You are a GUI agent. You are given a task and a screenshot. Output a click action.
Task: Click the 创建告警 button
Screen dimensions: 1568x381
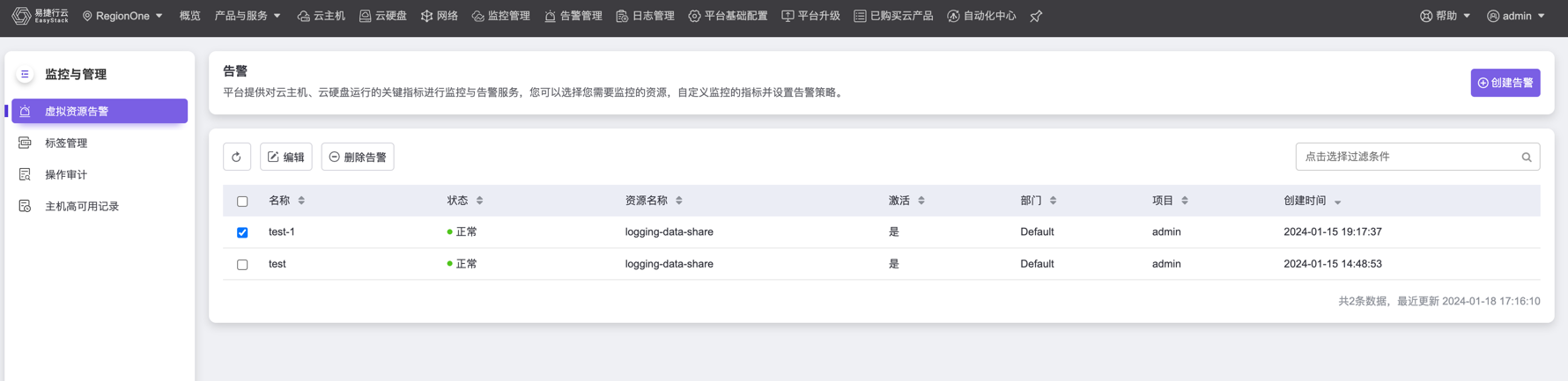(1505, 83)
